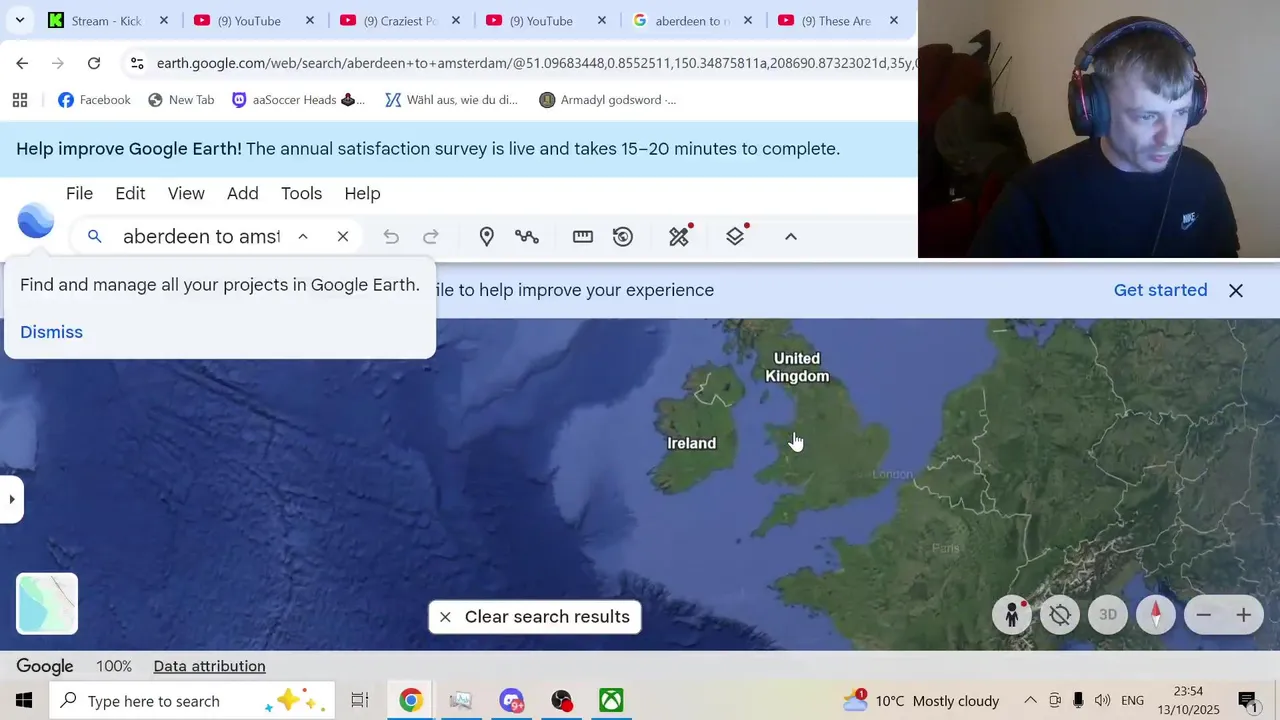
Task: Expand the side panel arrow on left edge
Action: click(x=11, y=499)
